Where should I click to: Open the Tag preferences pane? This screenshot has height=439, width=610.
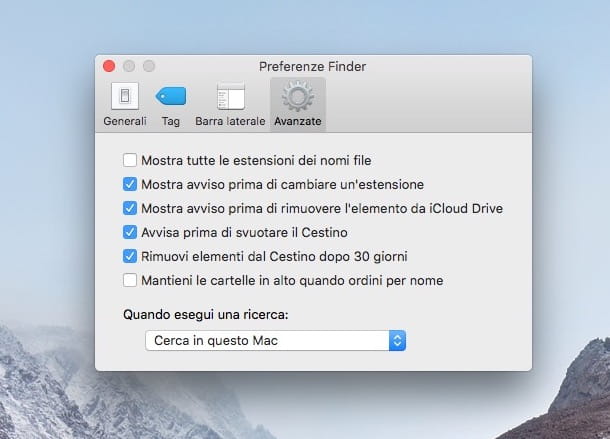pos(171,104)
